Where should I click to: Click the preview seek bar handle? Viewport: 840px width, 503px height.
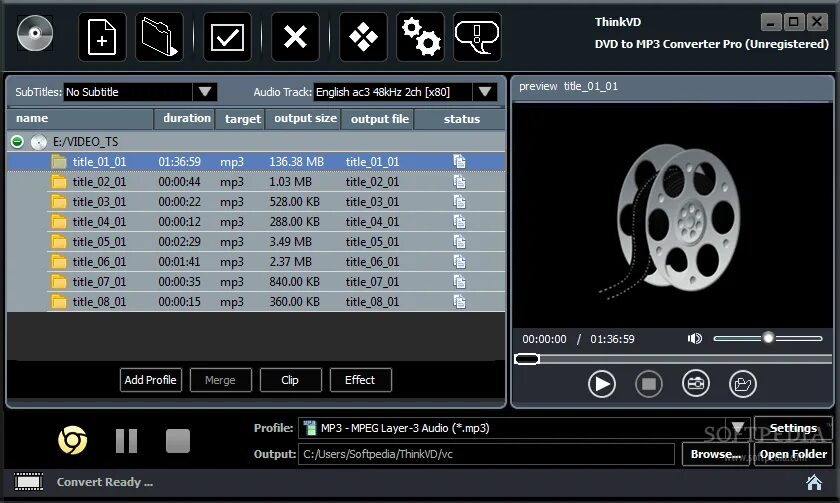[527, 359]
